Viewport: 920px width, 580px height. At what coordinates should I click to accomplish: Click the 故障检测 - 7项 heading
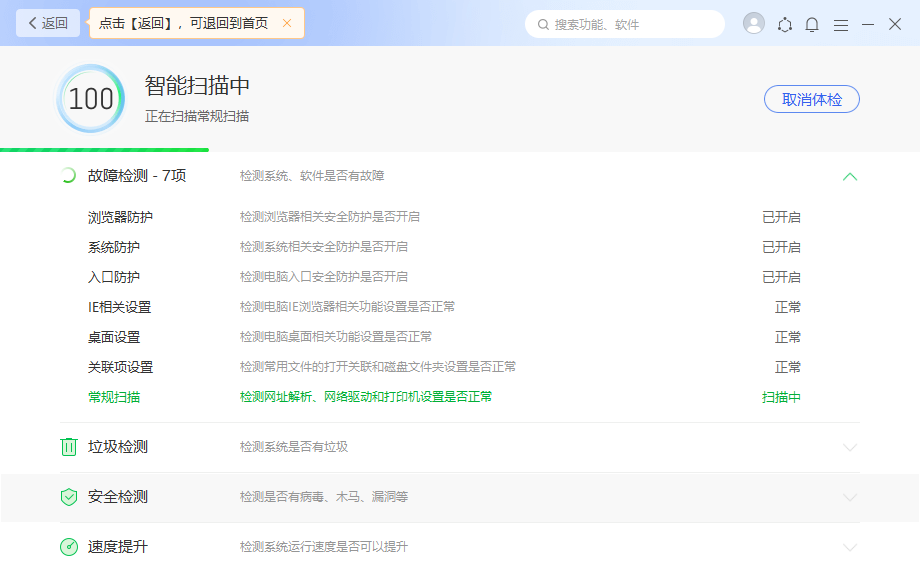(137, 175)
